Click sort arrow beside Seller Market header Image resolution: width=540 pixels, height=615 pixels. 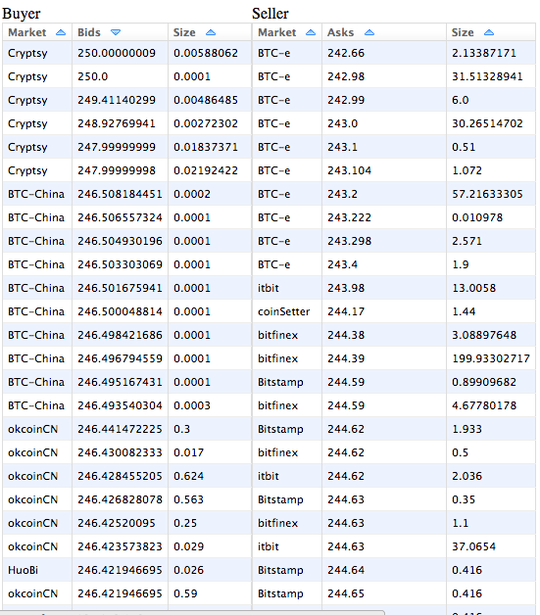311,33
